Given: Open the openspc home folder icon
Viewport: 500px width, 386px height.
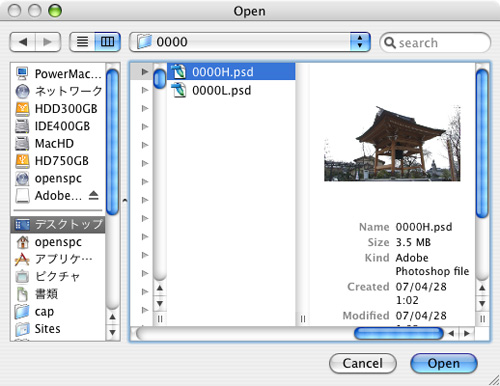Looking at the screenshot, I should pyautogui.click(x=22, y=242).
